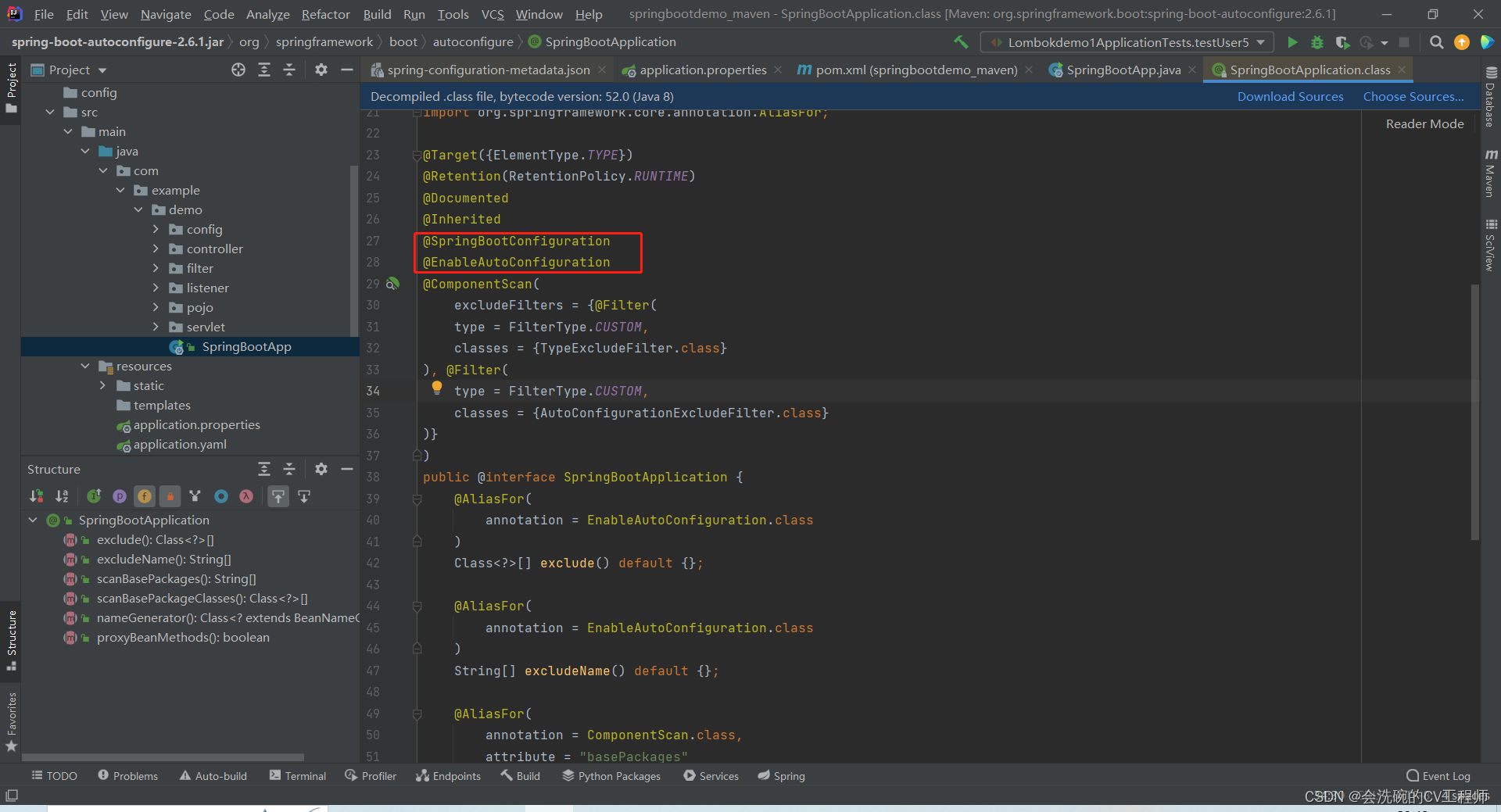Run with Coverage shield icon
Image resolution: width=1501 pixels, height=812 pixels.
[1342, 42]
